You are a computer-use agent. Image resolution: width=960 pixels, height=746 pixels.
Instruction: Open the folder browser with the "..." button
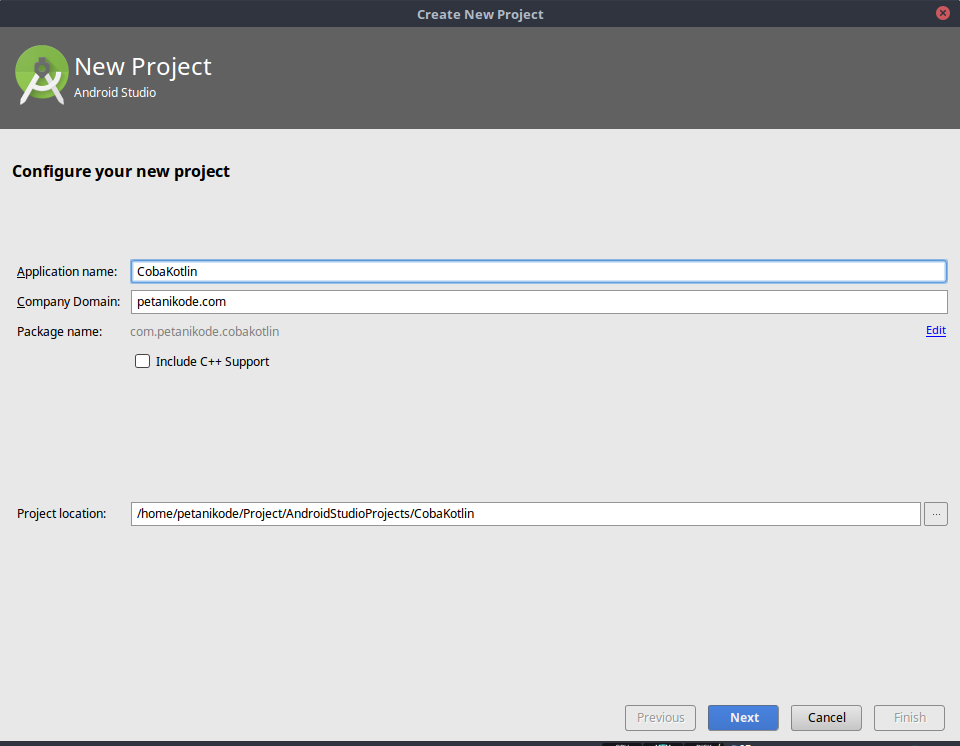(935, 513)
